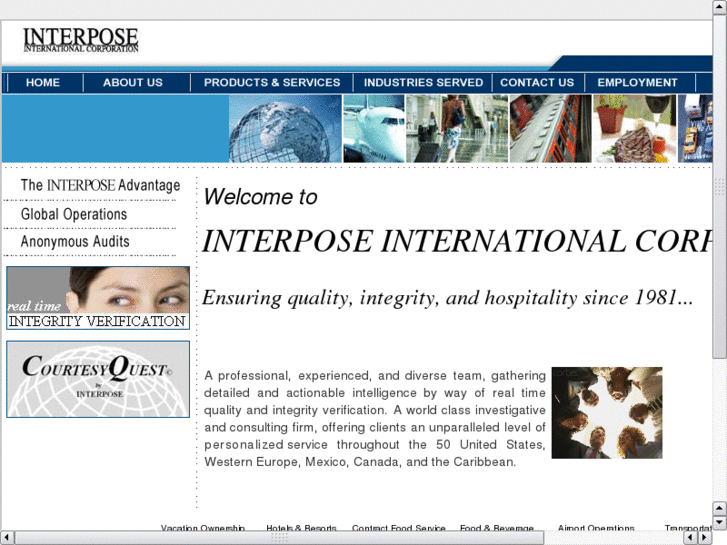This screenshot has height=545, width=727.
Task: Open The INTERPOSE Advantage link
Action: click(100, 185)
